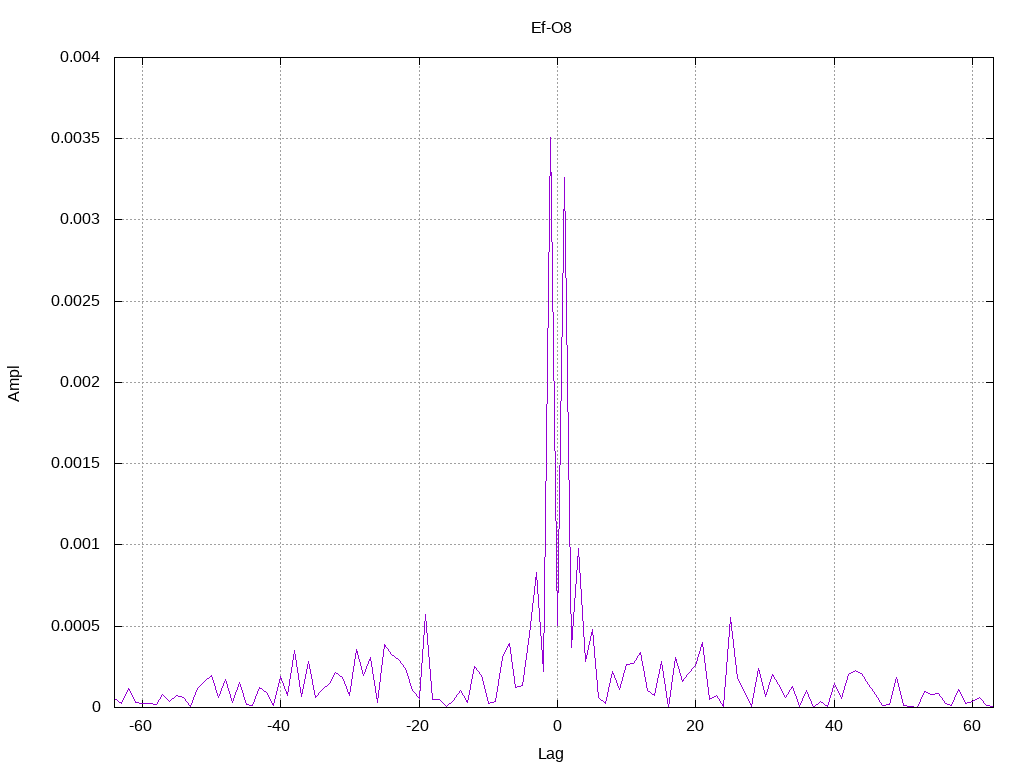Select the 0.0015 y-axis tick label
Image resolution: width=1024 pixels, height=768 pixels.
pos(75,462)
